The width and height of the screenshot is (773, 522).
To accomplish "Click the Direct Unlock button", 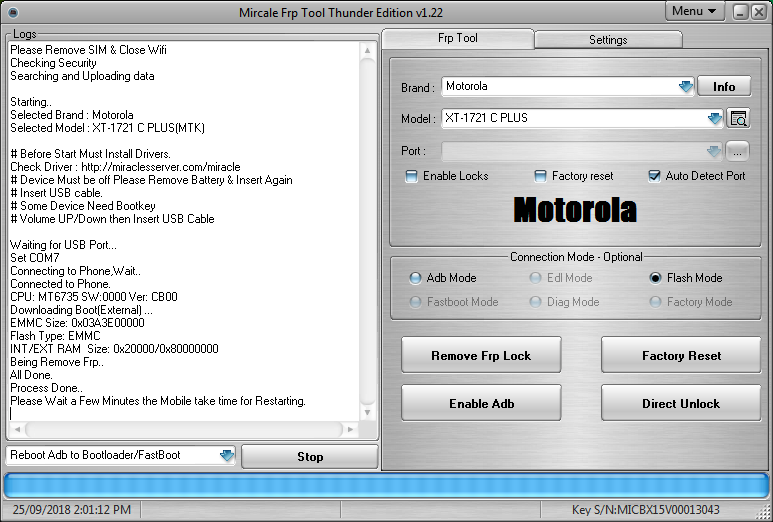I will click(x=681, y=403).
